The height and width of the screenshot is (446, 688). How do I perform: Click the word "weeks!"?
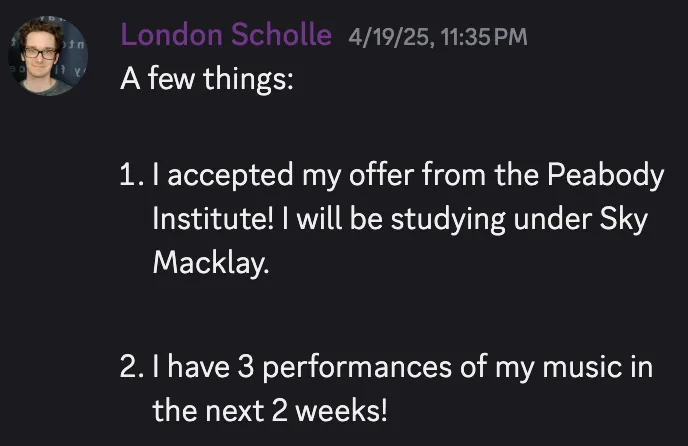[x=341, y=411]
